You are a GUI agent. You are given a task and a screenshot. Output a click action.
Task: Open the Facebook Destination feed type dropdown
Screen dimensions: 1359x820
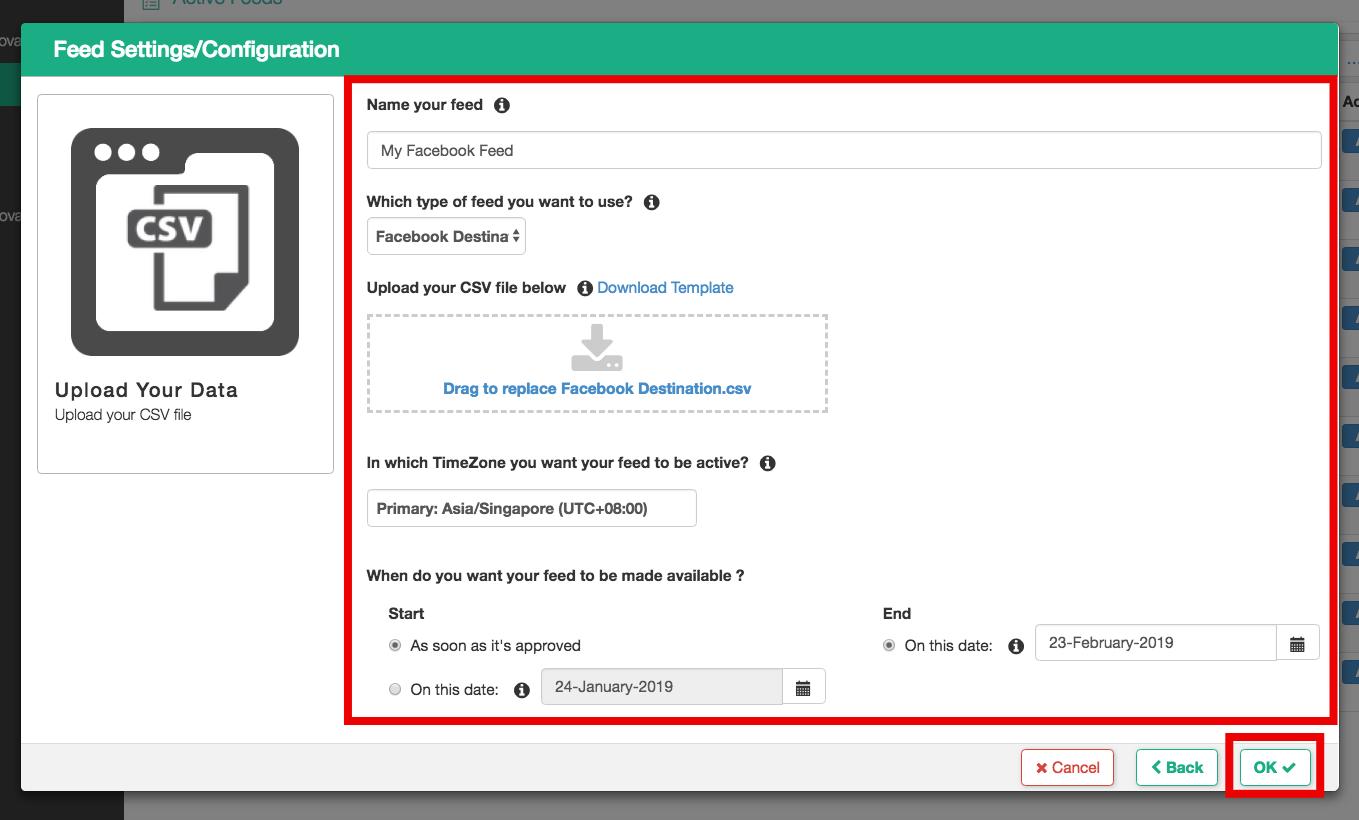click(446, 237)
